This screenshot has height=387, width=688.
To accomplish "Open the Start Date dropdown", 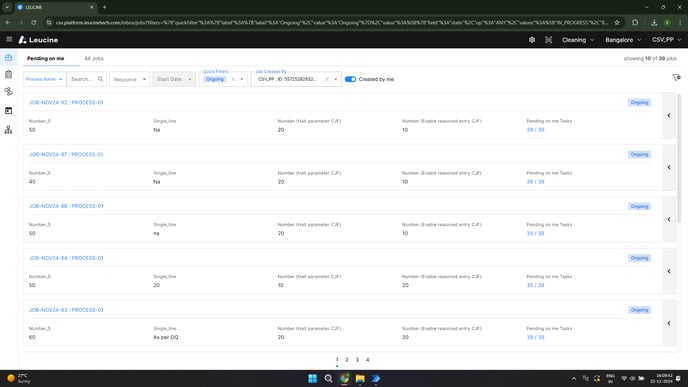I will coord(174,79).
